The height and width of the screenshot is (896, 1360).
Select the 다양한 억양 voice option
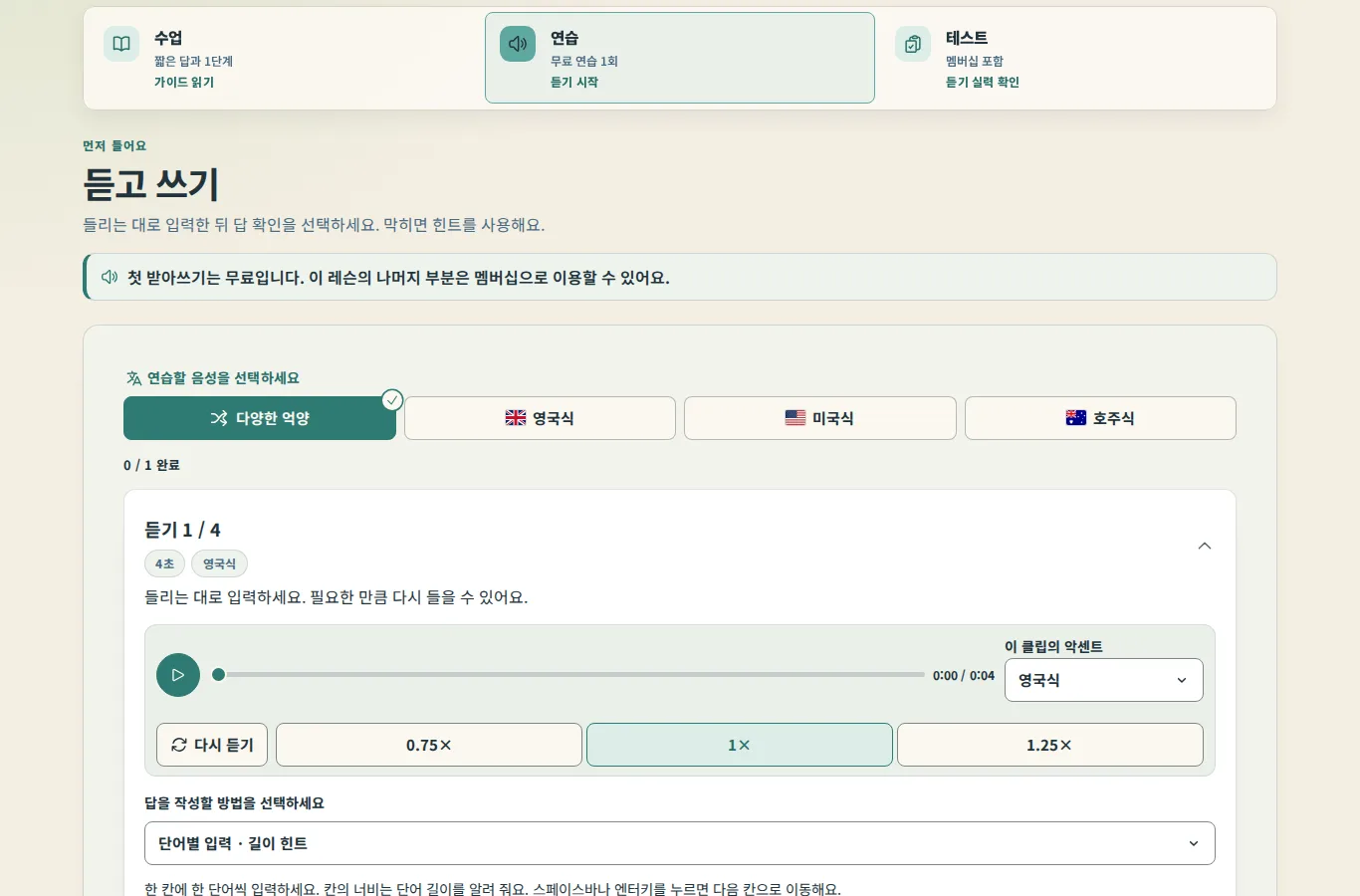[x=260, y=418]
